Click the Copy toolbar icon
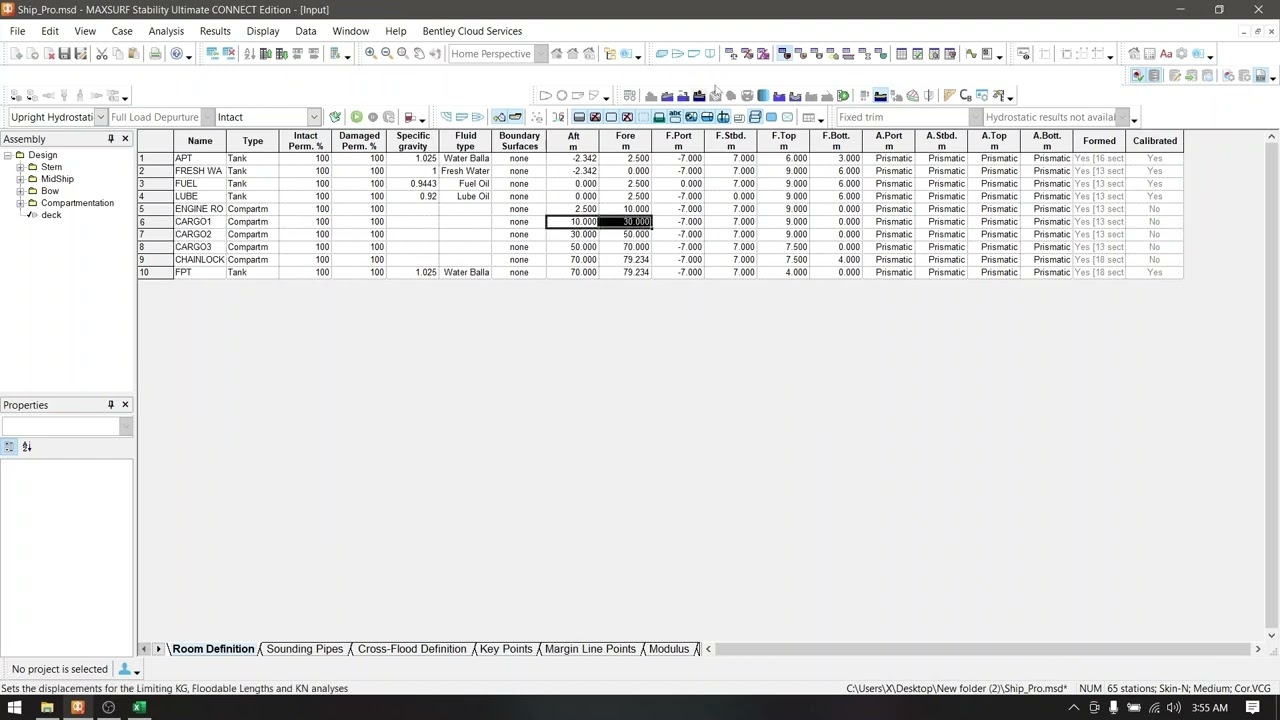Viewport: 1280px width, 720px height. tap(118, 54)
